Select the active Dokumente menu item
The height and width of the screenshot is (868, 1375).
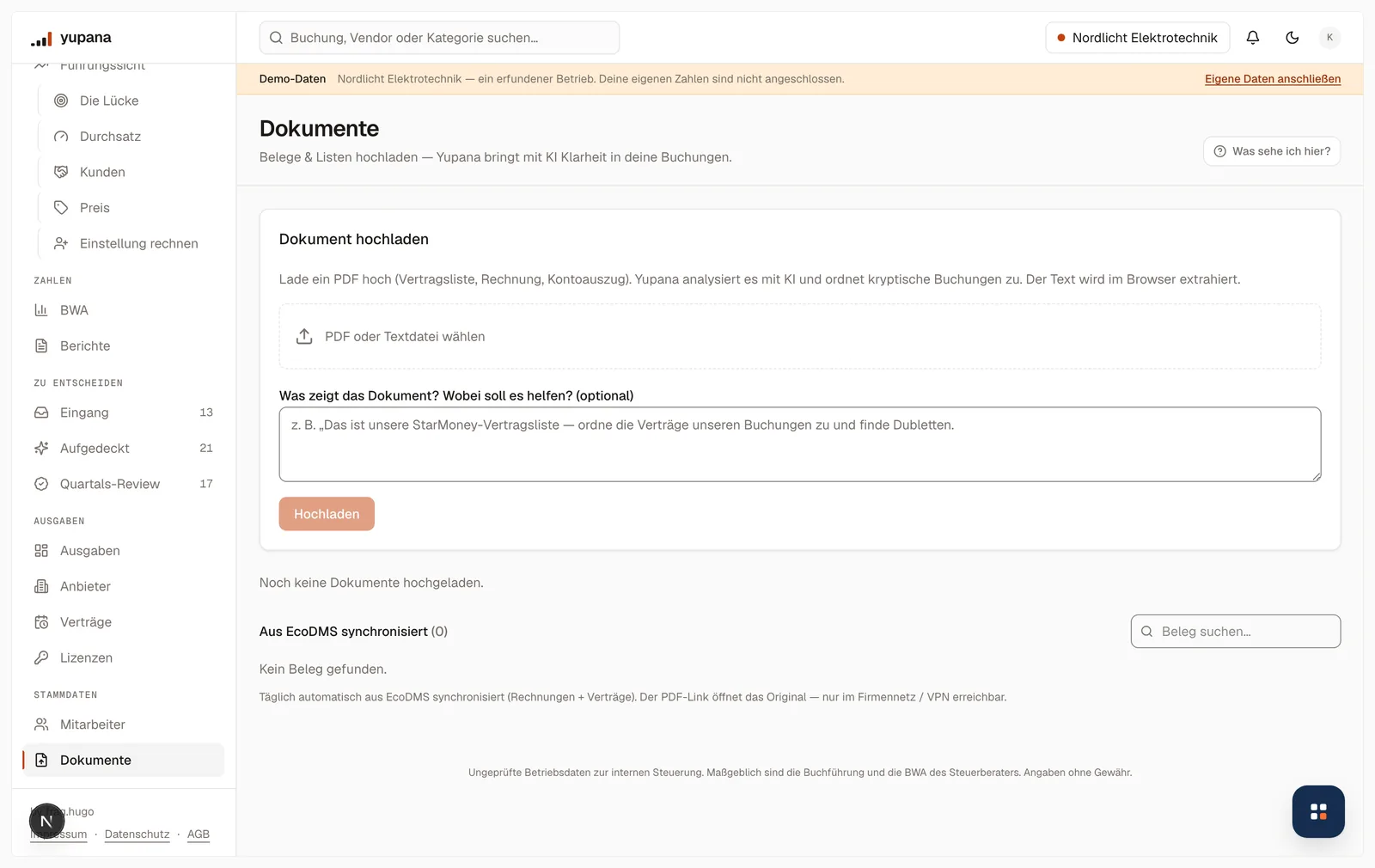click(x=123, y=761)
